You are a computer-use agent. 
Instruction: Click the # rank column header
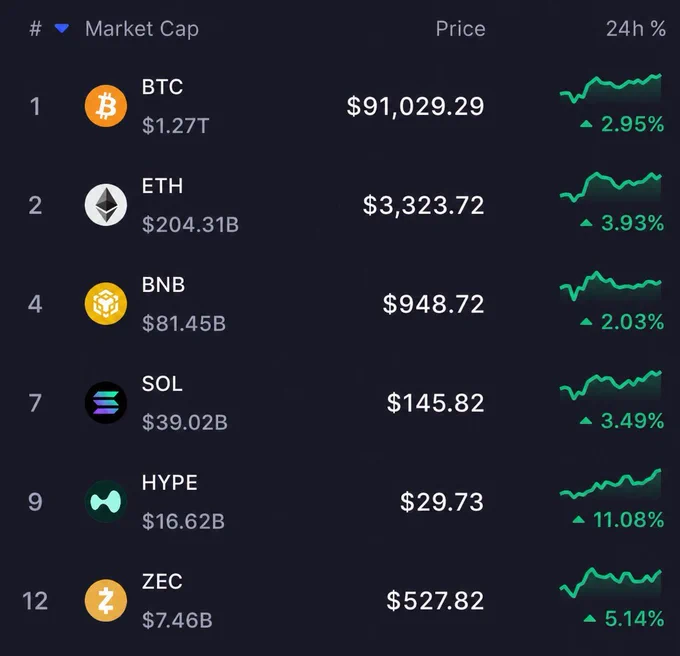coord(35,29)
